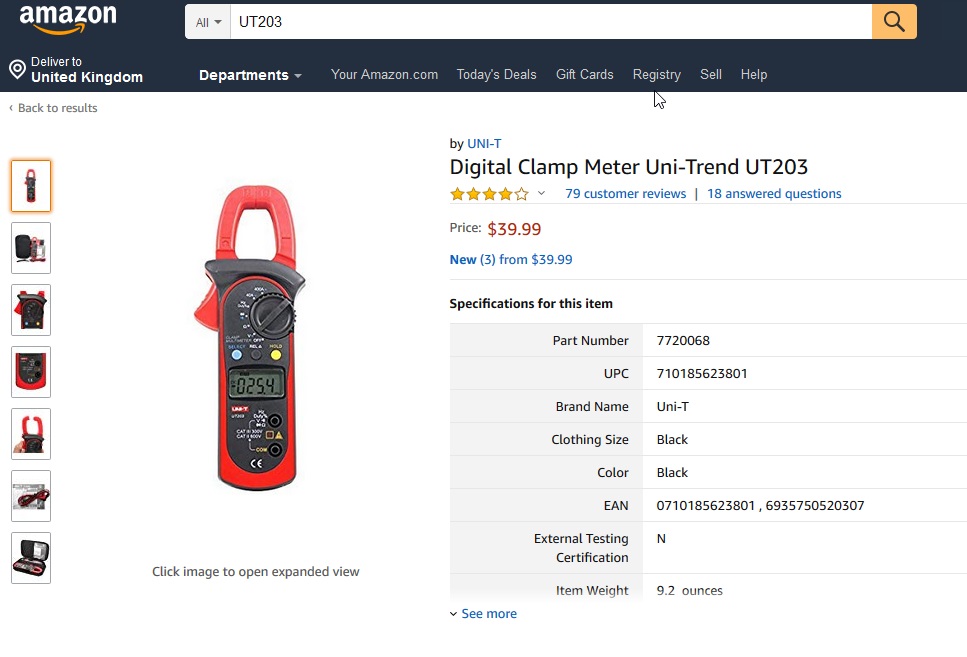
Task: Click the Amazon logo
Action: point(68,19)
